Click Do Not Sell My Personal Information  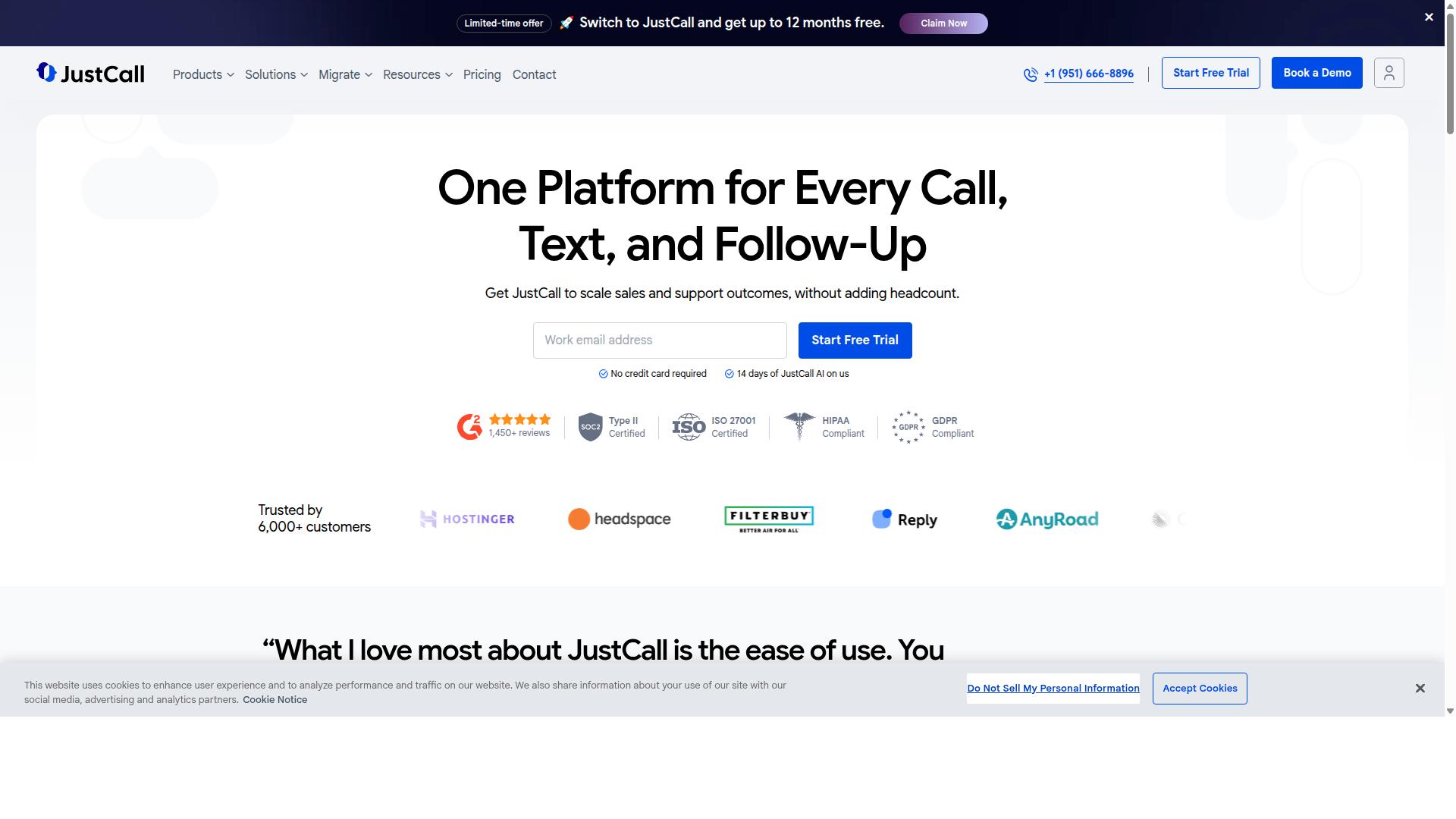(x=1053, y=689)
